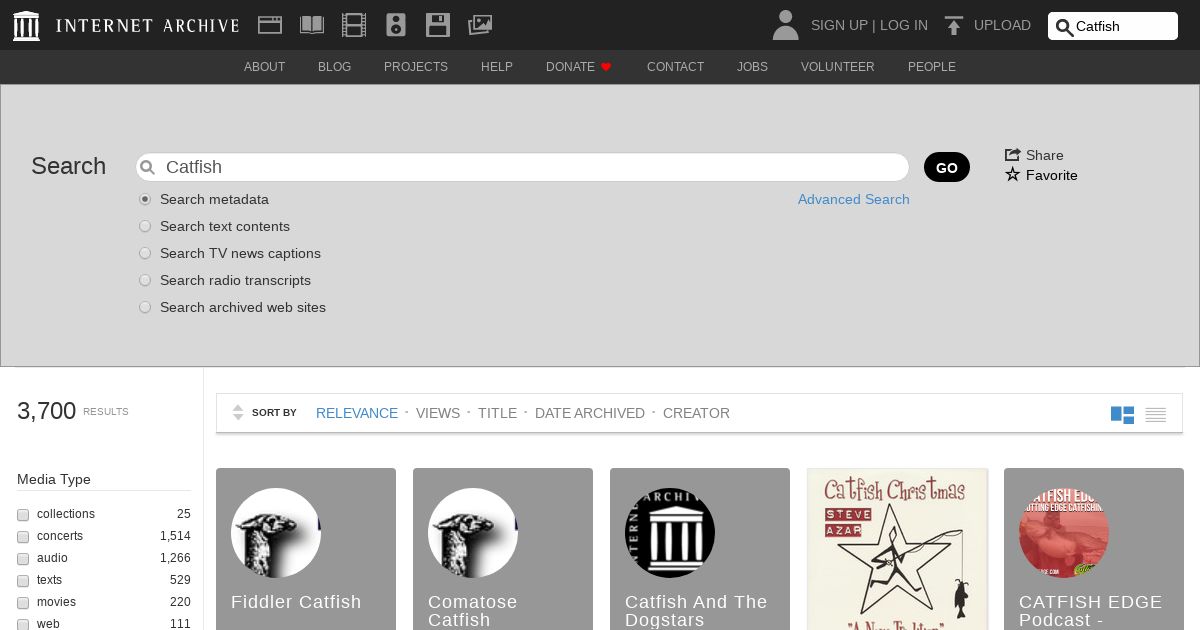Open the Images picture icon
1200x630 pixels.
480,25
